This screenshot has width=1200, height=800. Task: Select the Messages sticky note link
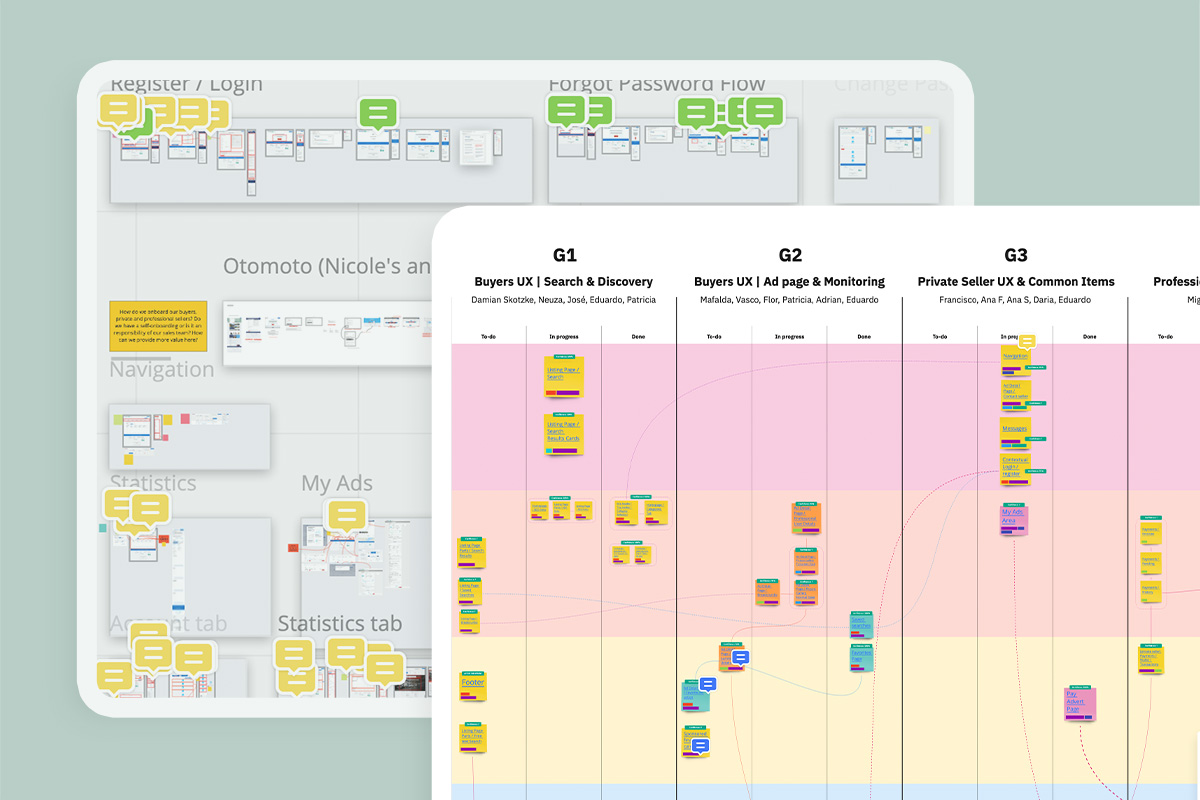tap(1015, 429)
